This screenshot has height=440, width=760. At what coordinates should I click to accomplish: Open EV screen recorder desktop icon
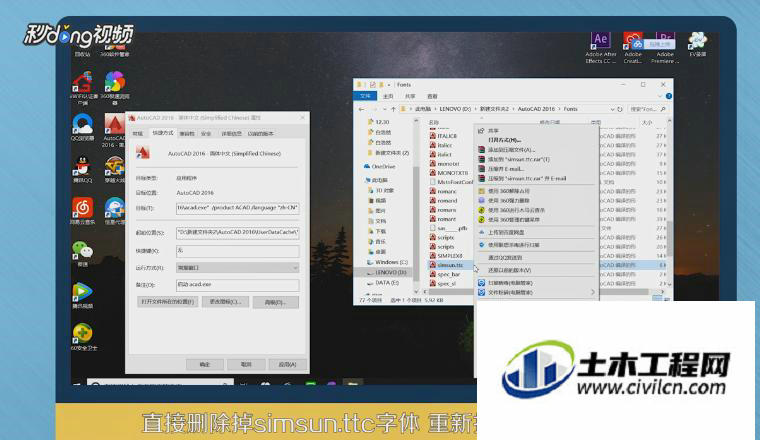point(697,45)
